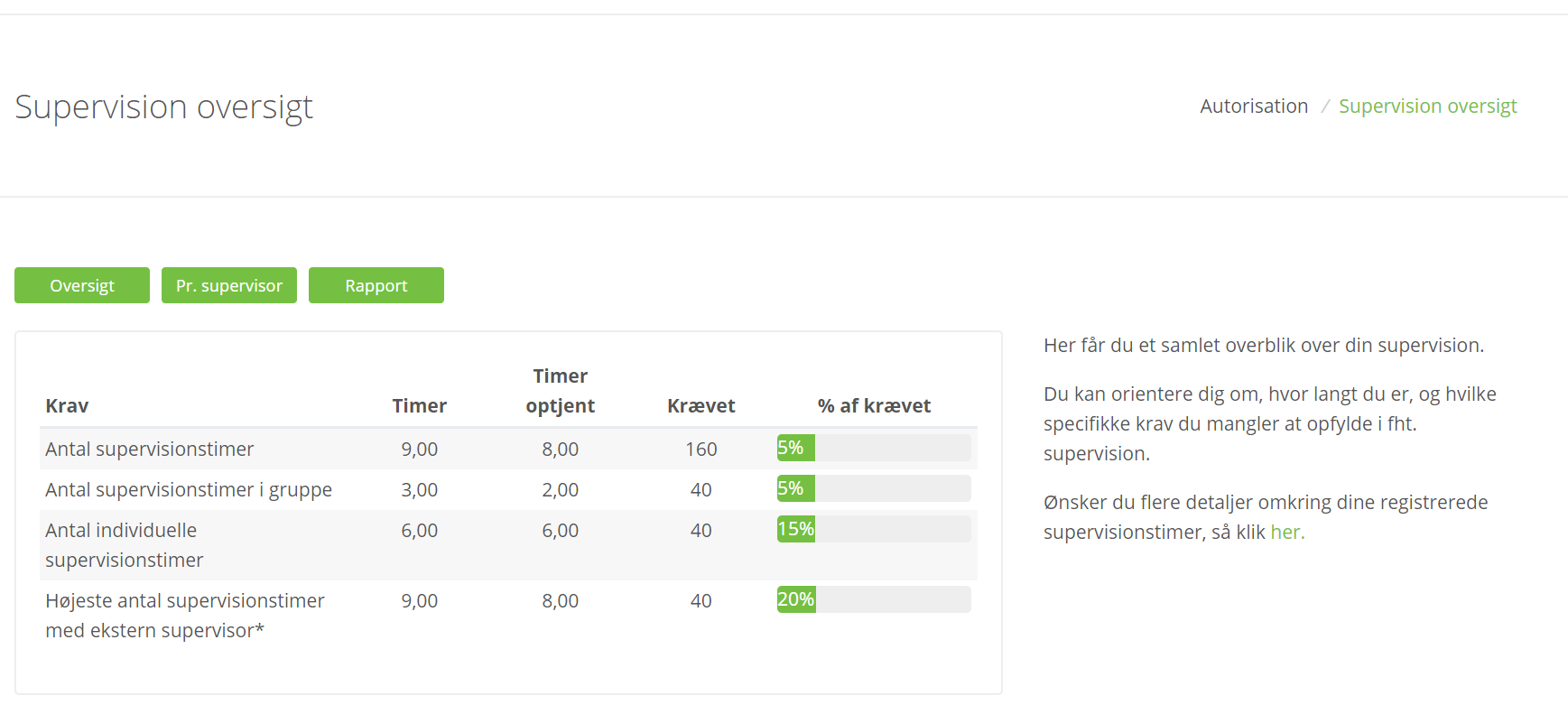Select Antal supervisionstimer i gruppe row

pyautogui.click(x=189, y=489)
